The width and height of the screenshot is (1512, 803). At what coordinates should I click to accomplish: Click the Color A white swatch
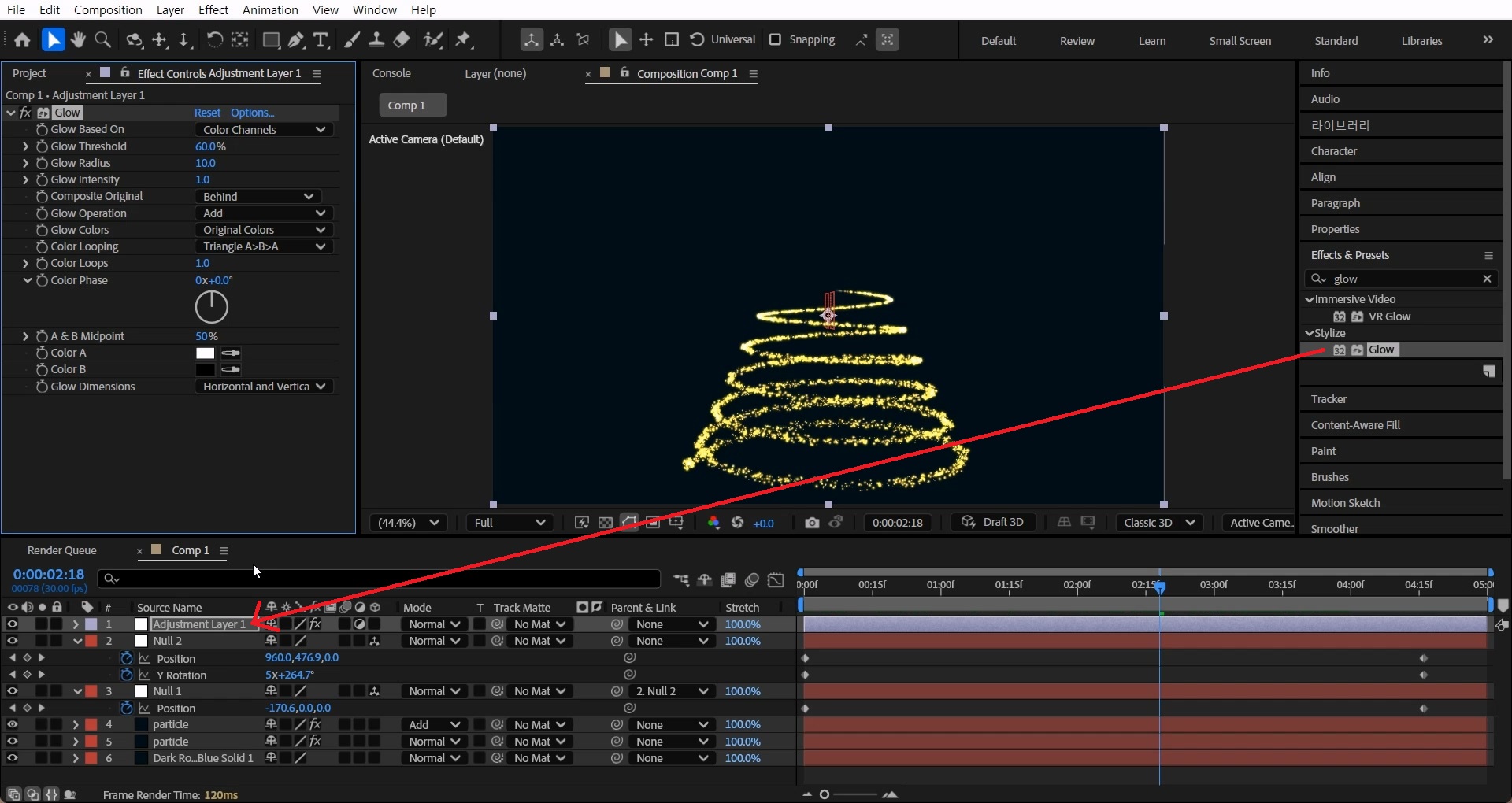pyautogui.click(x=205, y=353)
